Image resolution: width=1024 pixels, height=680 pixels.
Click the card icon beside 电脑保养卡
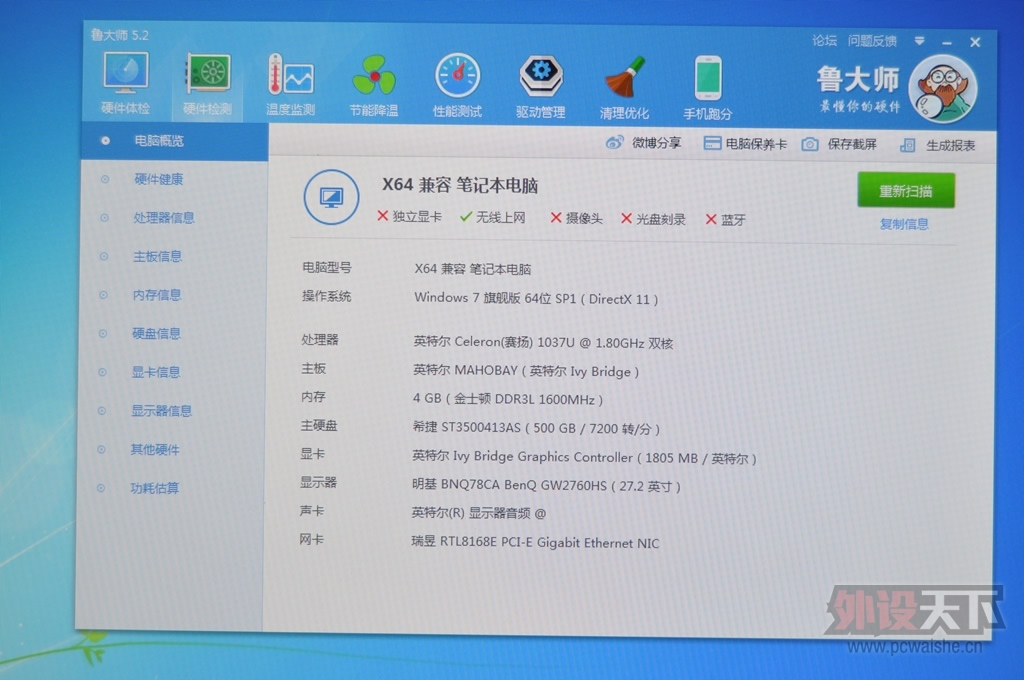click(x=712, y=143)
